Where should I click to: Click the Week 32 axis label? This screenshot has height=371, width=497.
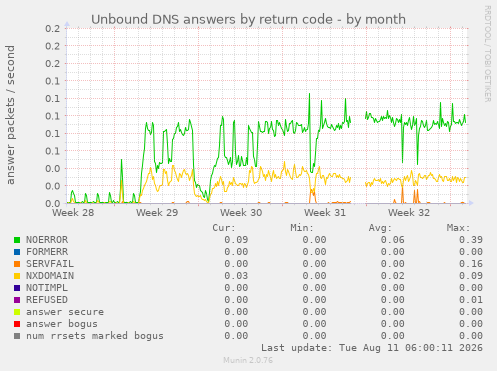pos(409,213)
